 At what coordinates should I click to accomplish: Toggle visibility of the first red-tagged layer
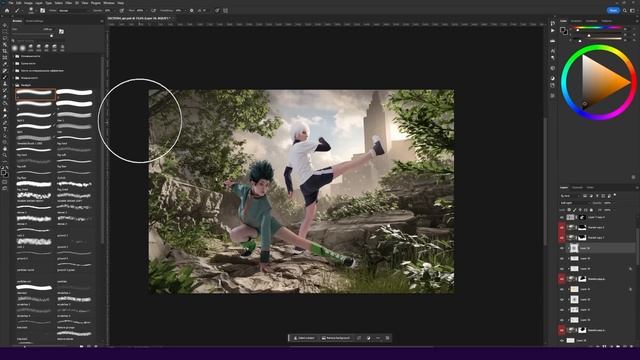tap(562, 227)
